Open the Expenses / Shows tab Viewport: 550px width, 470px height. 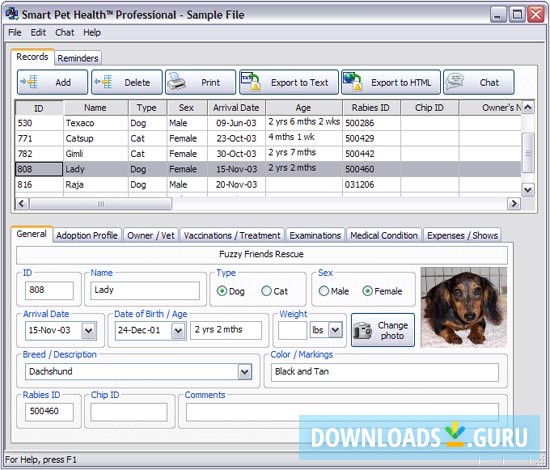click(462, 235)
